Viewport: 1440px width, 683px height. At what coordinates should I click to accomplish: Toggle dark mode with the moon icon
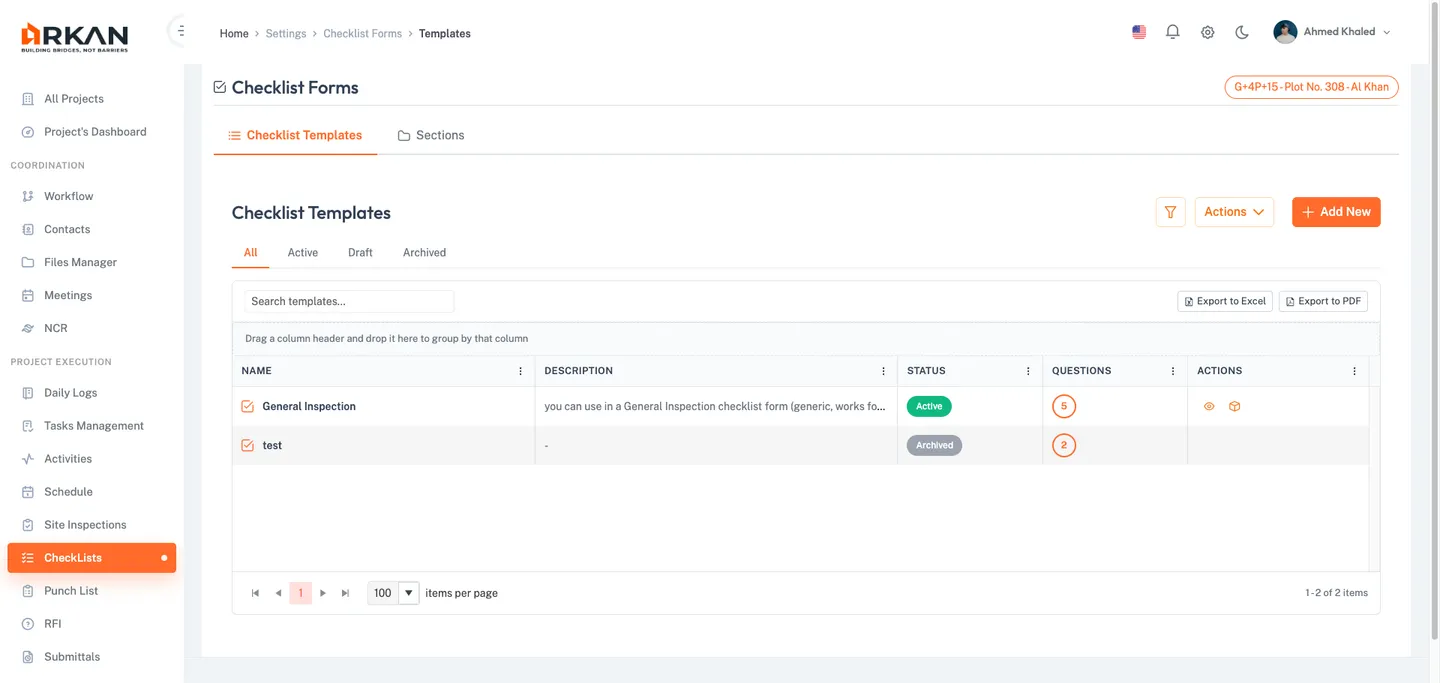[1242, 32]
